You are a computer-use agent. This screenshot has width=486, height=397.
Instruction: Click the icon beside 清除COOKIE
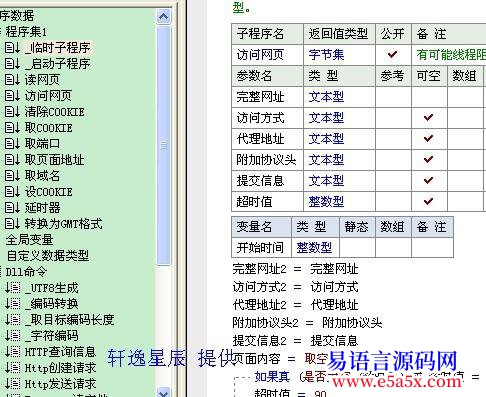12,112
